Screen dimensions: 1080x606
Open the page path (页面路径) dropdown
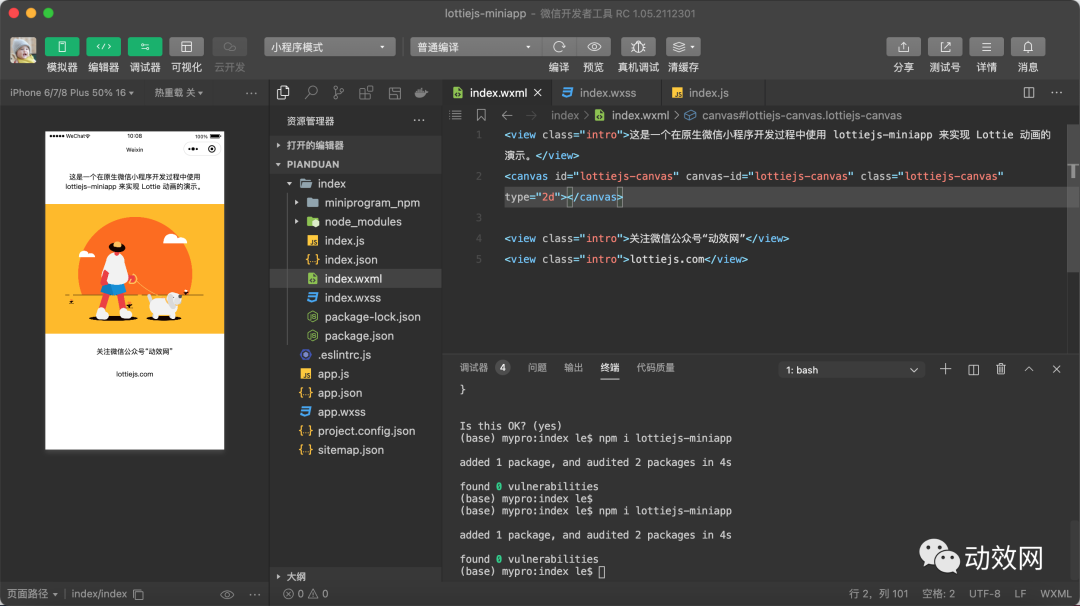[x=32, y=594]
